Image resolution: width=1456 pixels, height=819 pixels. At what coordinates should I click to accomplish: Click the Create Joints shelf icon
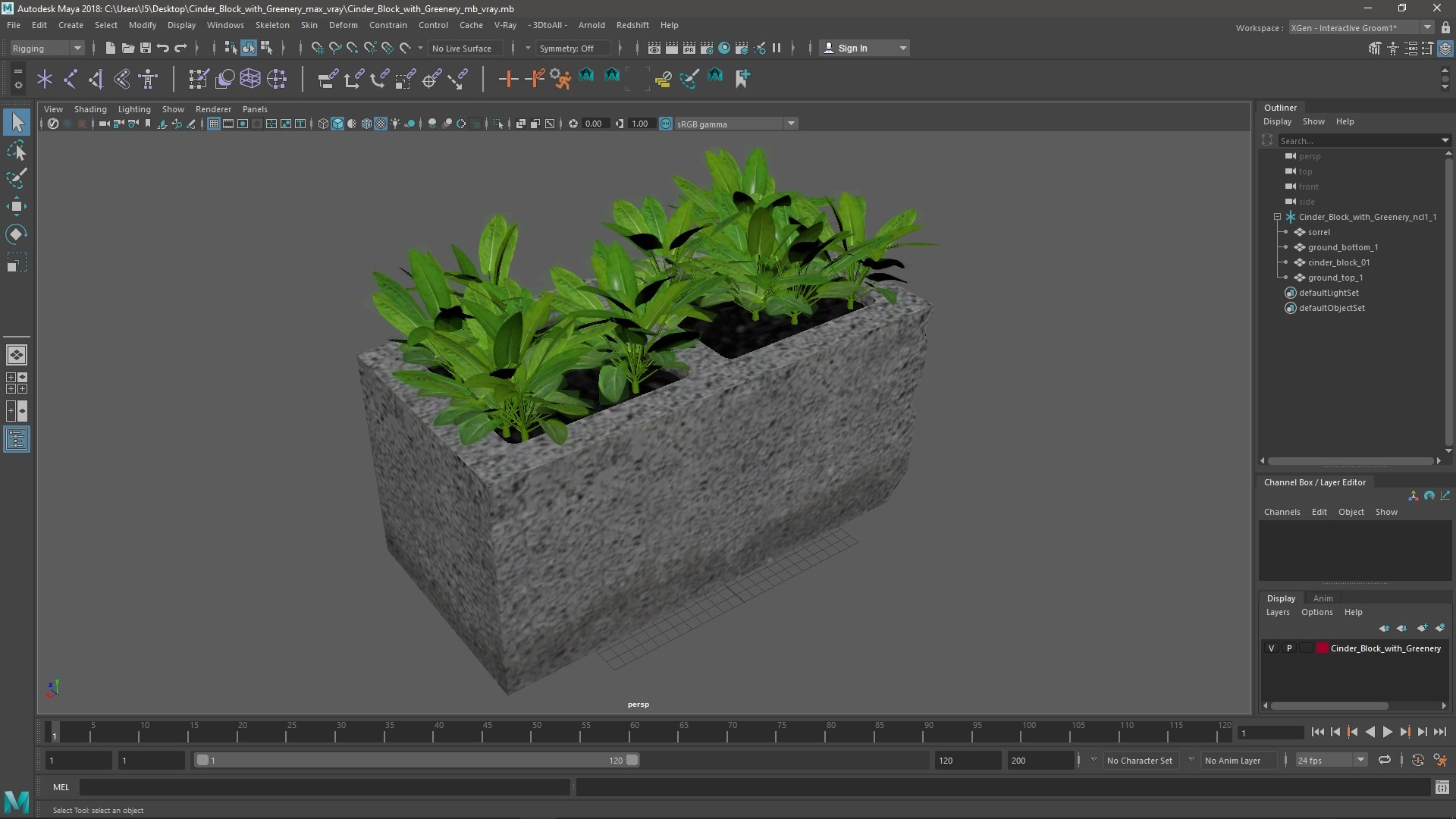point(70,78)
